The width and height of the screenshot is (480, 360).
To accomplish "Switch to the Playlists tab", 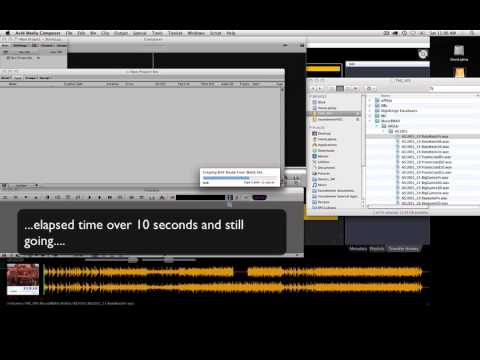I will (x=377, y=249).
